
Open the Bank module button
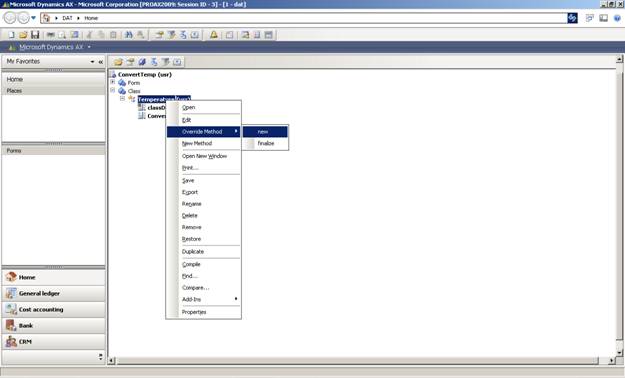tap(53, 325)
